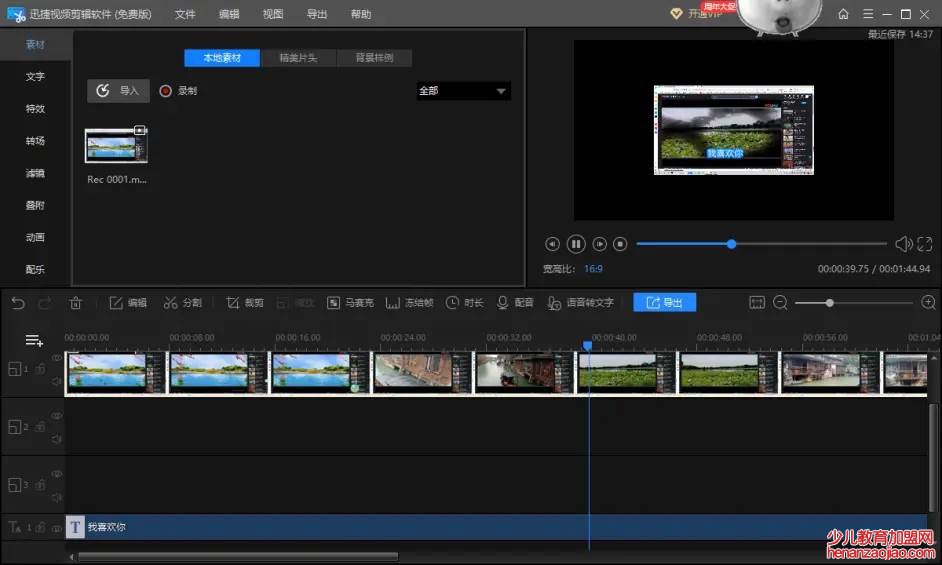The height and width of the screenshot is (565, 942).
Task: Click the 分割 (split) scissors tool
Action: [183, 303]
